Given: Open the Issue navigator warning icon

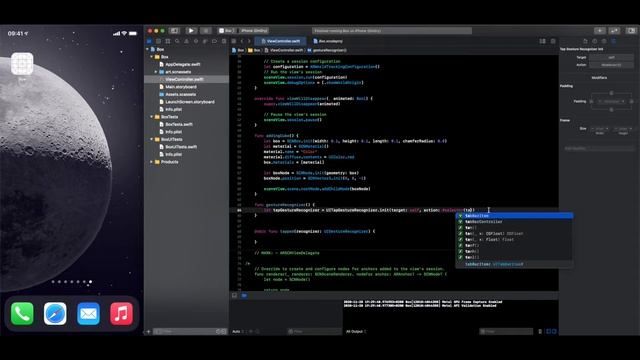Looking at the screenshot, I should click(187, 41).
